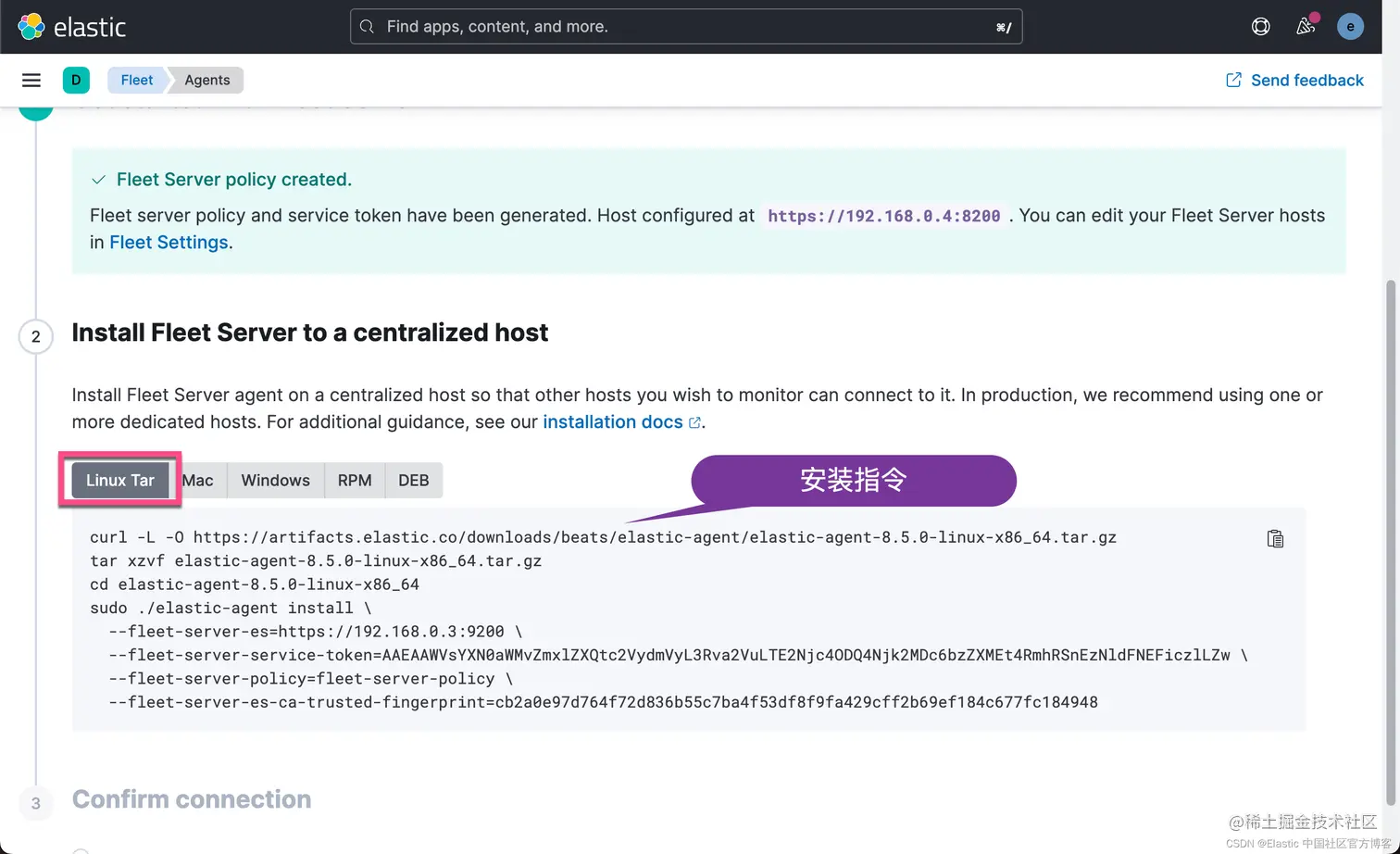Open the help lifebuoy icon
1400x854 pixels.
pos(1260,27)
